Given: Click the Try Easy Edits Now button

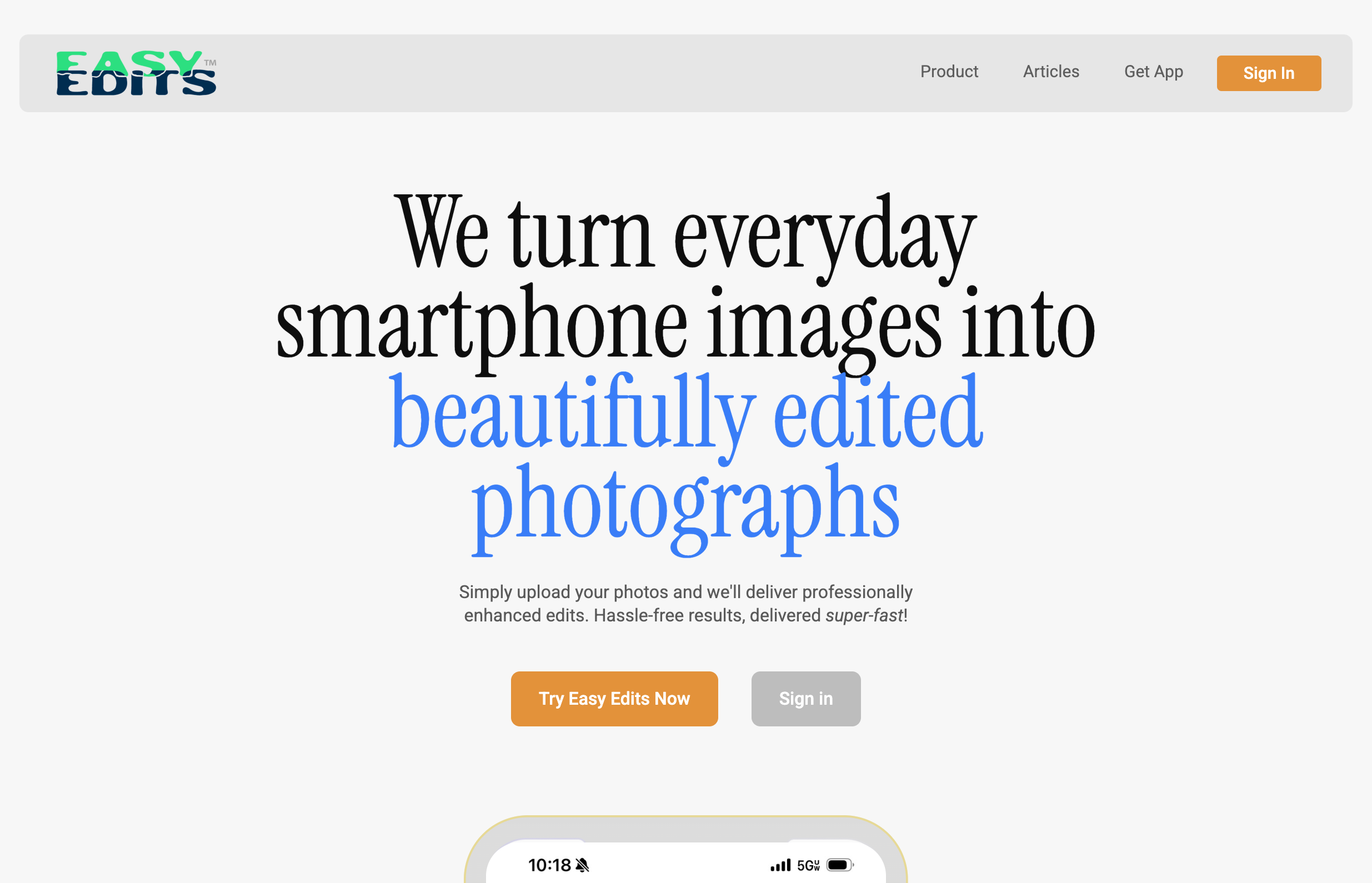Looking at the screenshot, I should point(614,699).
